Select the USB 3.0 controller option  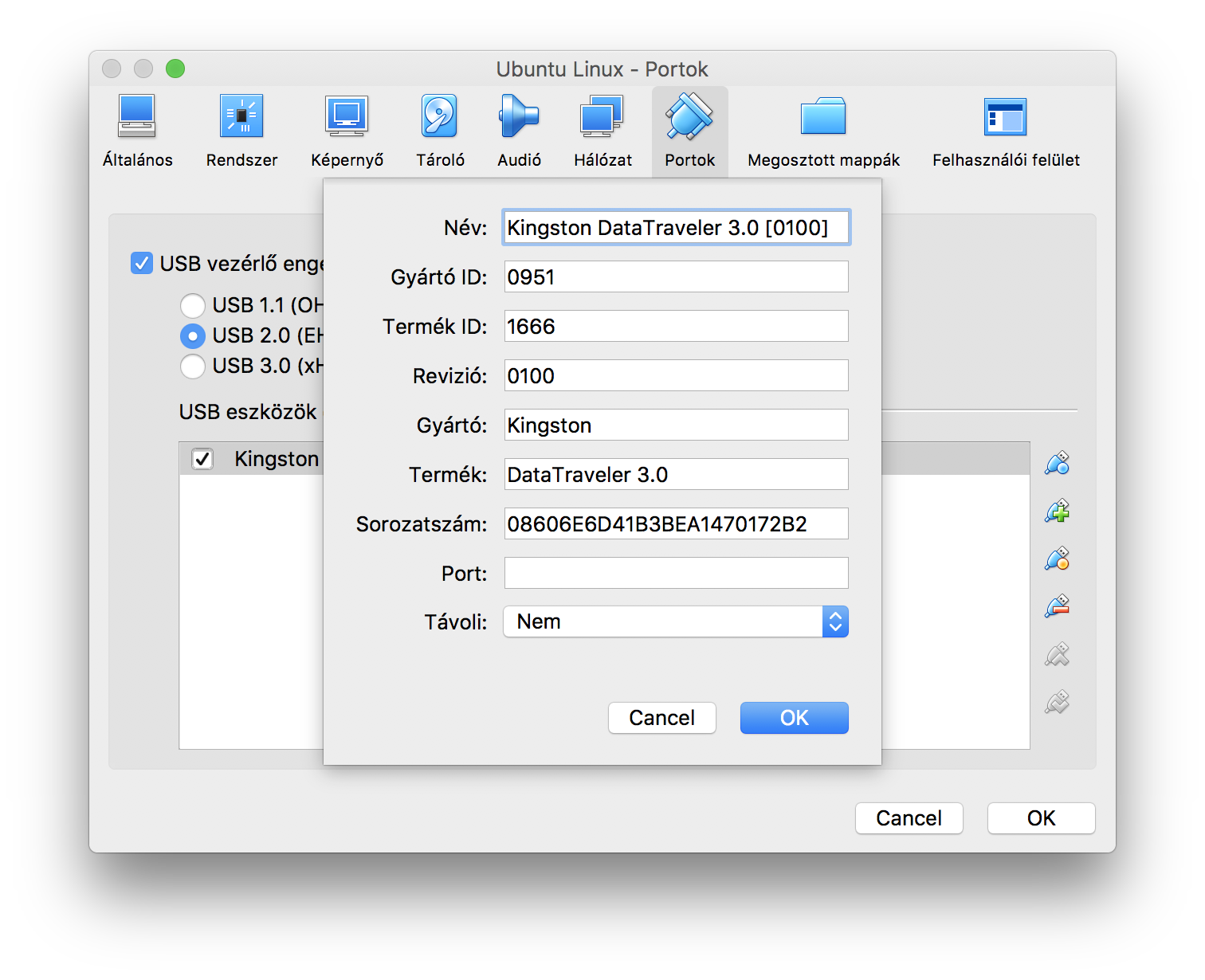[192, 366]
